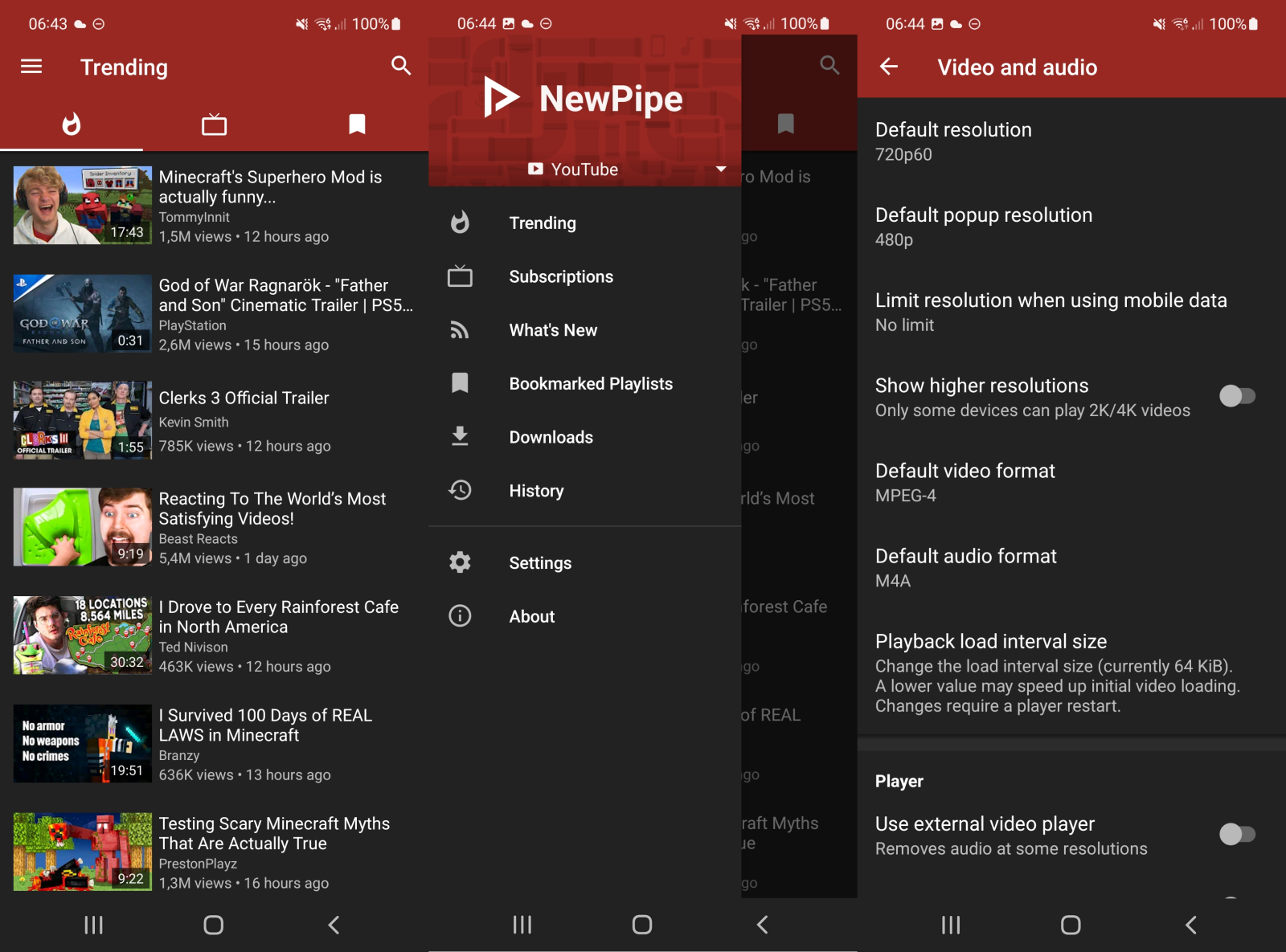Click the bookmark icon beside Bookmarked Playlists
Screen dimensions: 1286x952
click(x=460, y=383)
